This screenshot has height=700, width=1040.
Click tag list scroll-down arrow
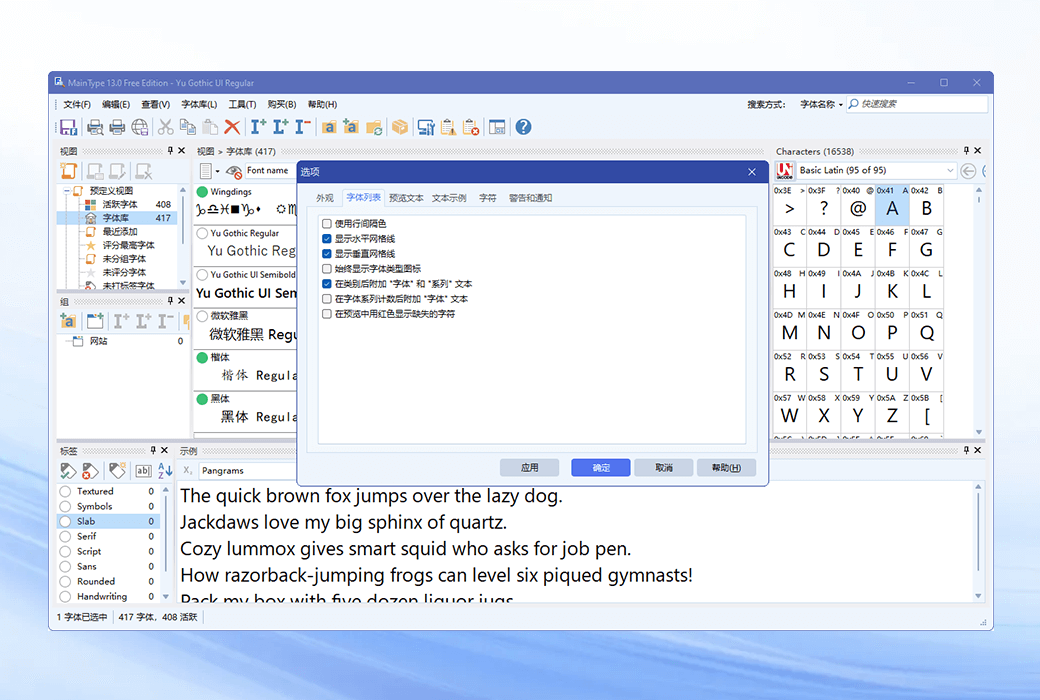click(166, 596)
